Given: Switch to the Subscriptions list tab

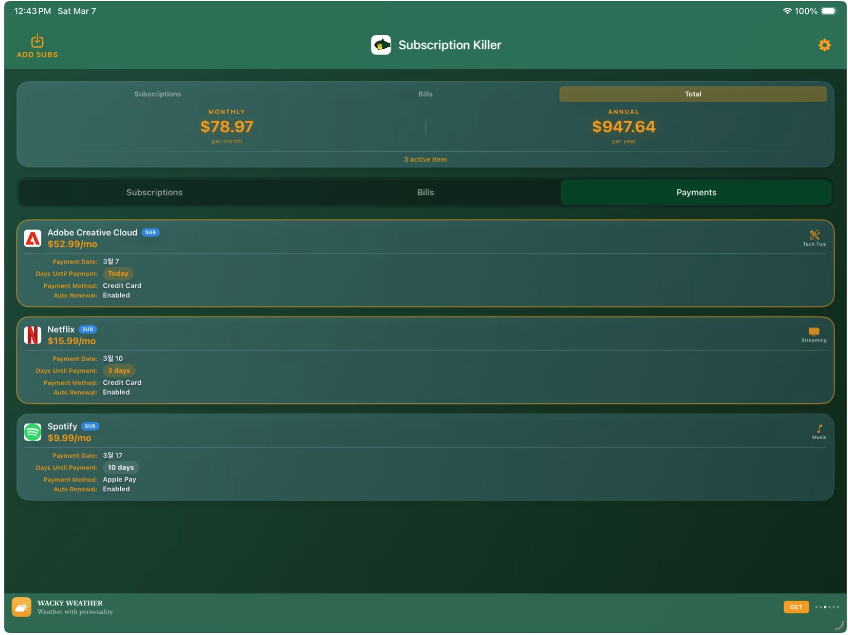Looking at the screenshot, I should 154,192.
